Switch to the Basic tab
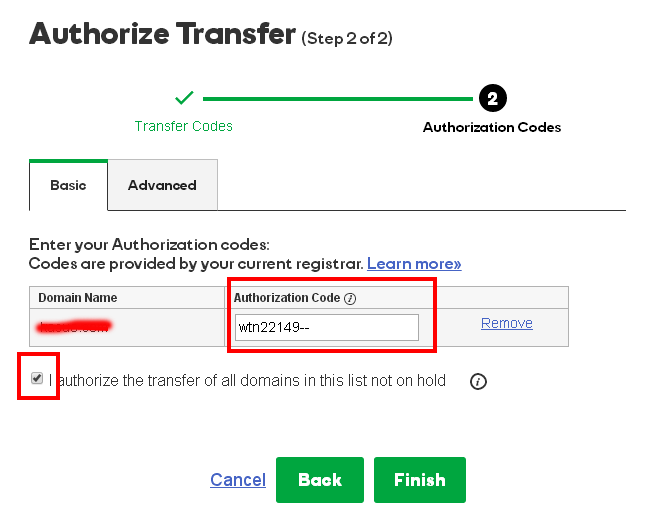 click(x=68, y=185)
